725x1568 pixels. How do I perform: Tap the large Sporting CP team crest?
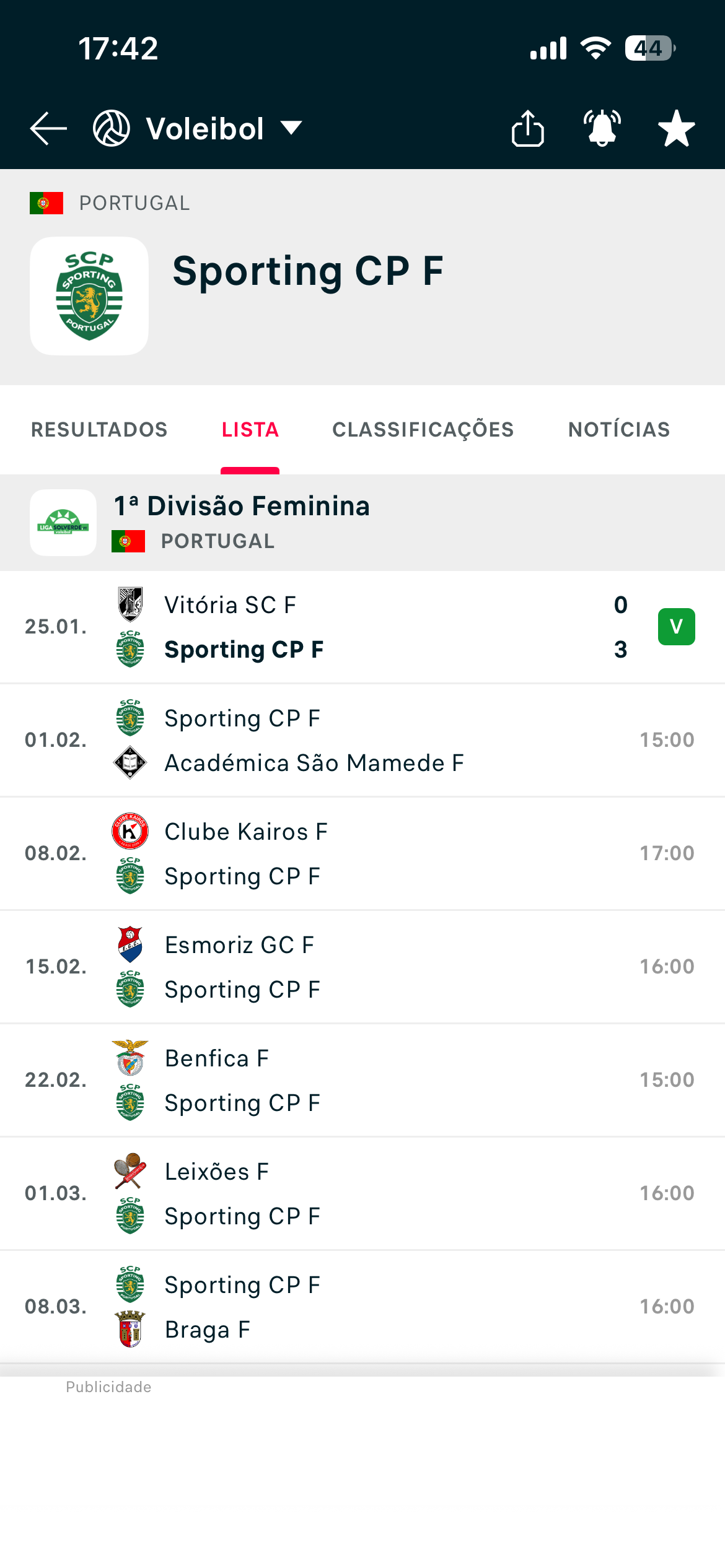(89, 296)
